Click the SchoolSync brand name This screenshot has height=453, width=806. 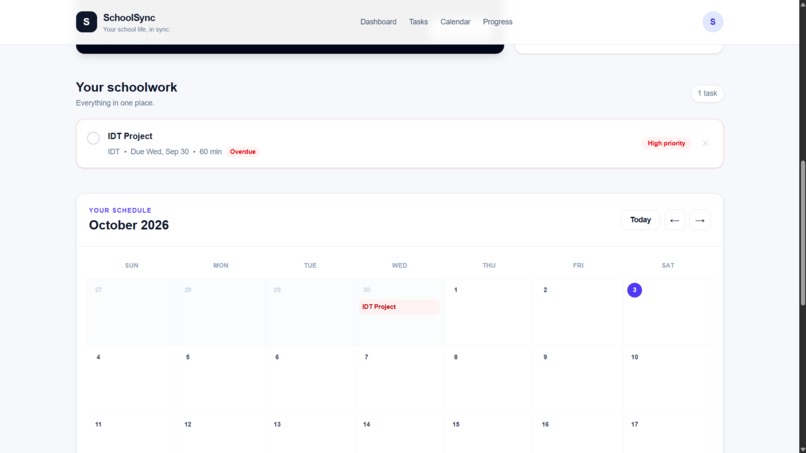pos(129,17)
